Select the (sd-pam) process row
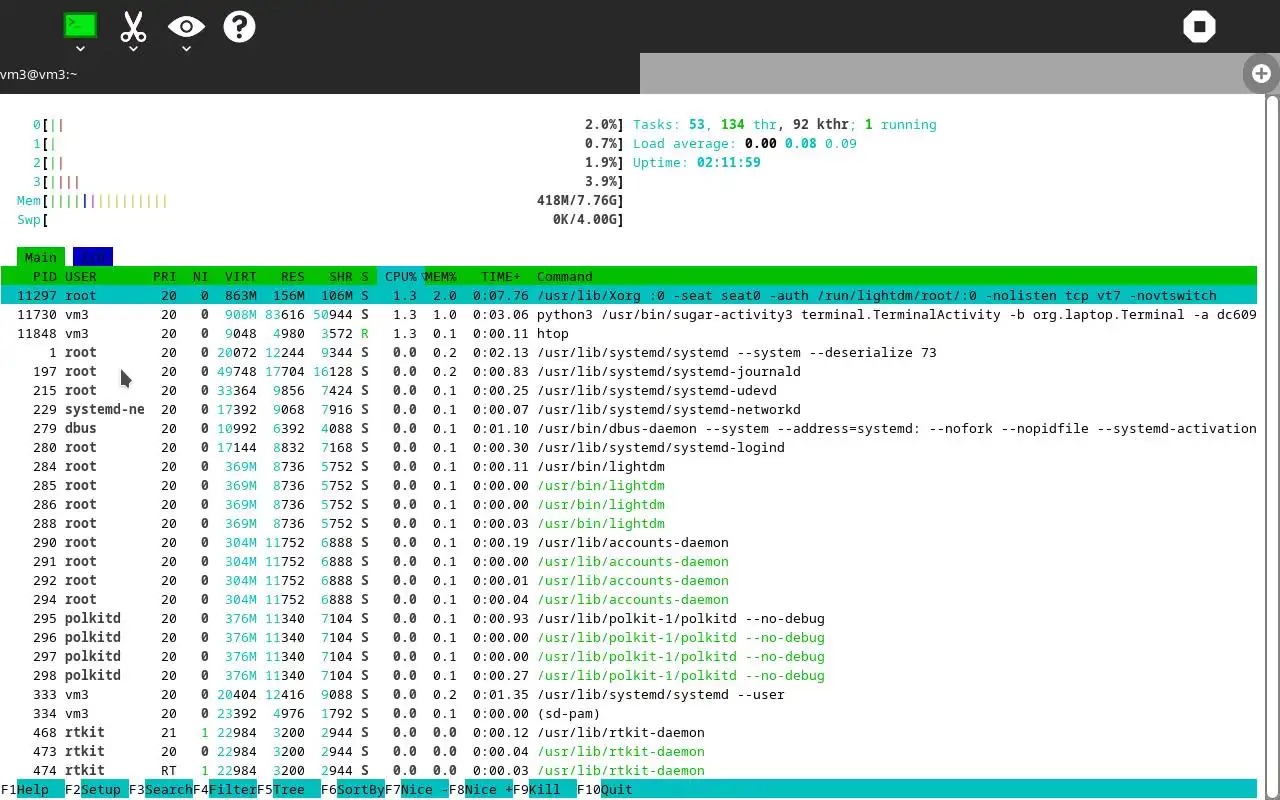Image resolution: width=1280 pixels, height=800 pixels. tap(629, 713)
